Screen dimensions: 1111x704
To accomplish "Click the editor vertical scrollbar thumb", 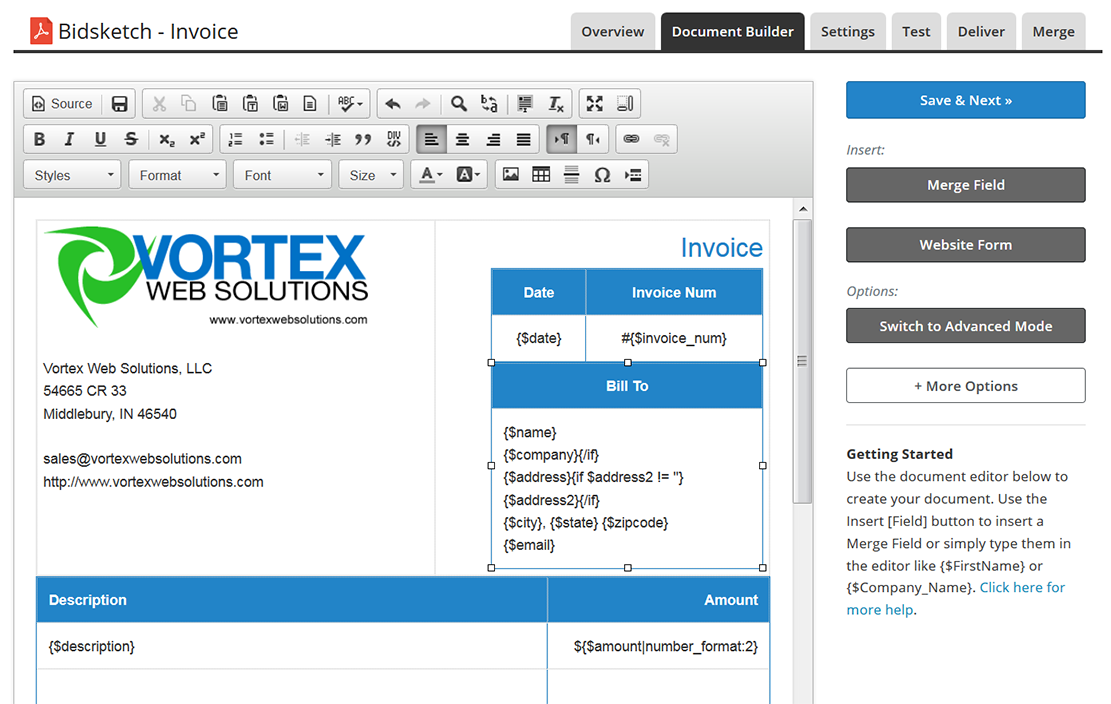I will pyautogui.click(x=802, y=361).
